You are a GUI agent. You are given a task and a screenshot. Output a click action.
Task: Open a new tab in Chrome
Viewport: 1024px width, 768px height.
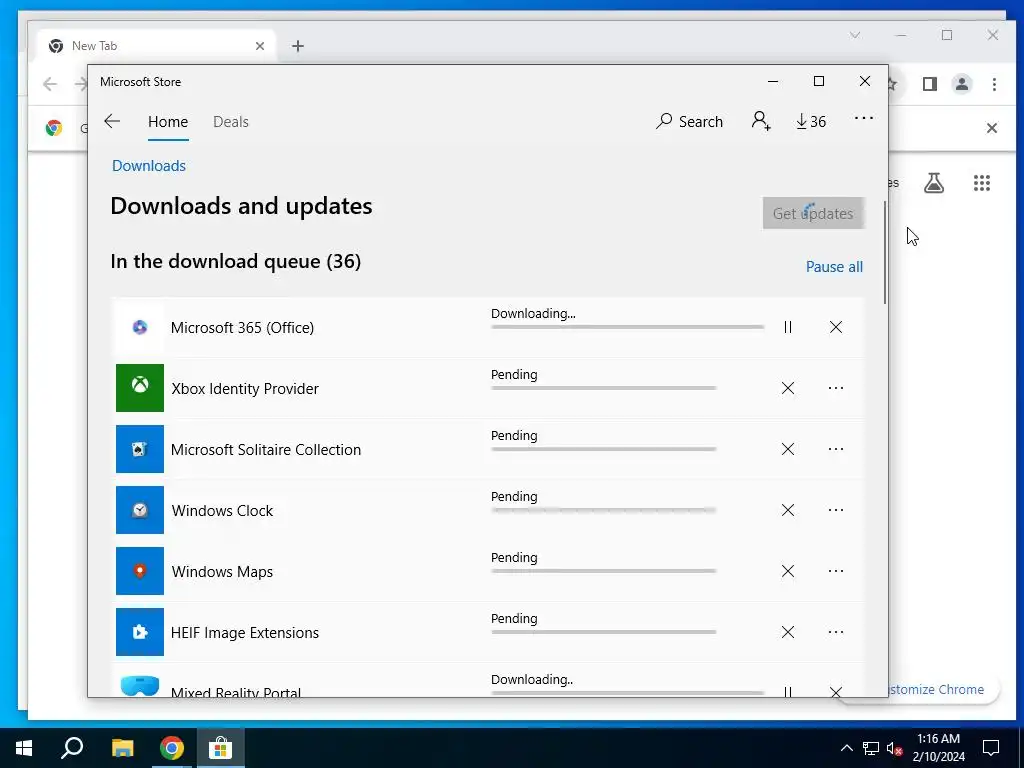(298, 46)
